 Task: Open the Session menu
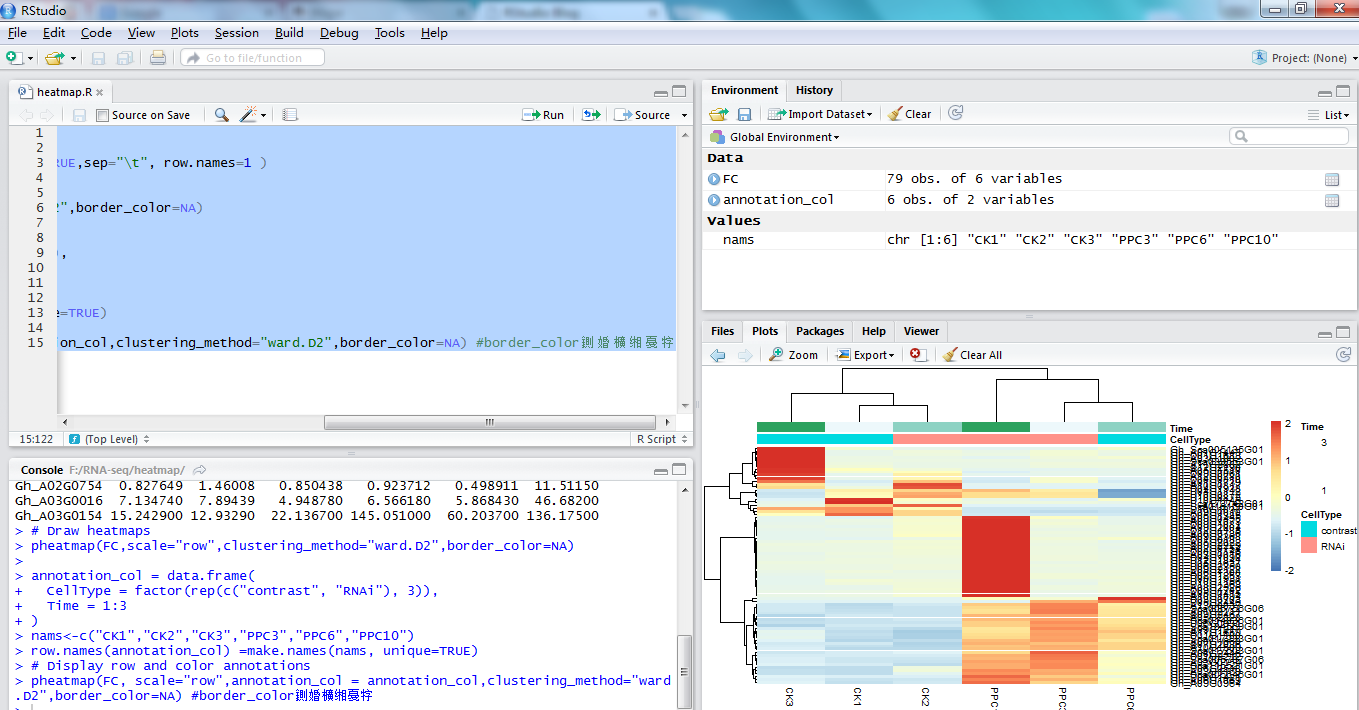click(x=237, y=33)
